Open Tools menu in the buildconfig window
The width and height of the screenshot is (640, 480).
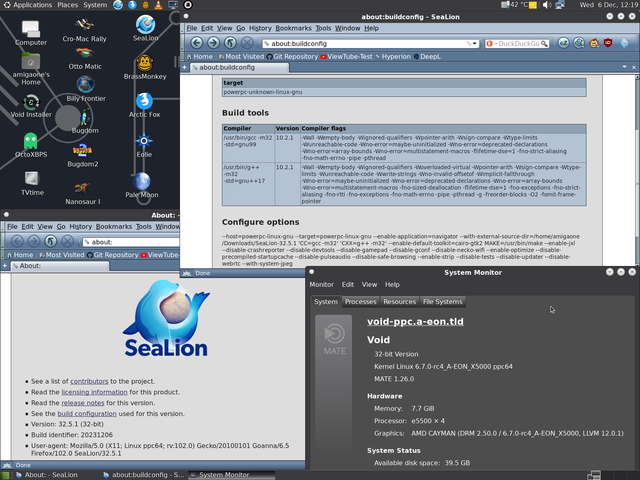323,28
